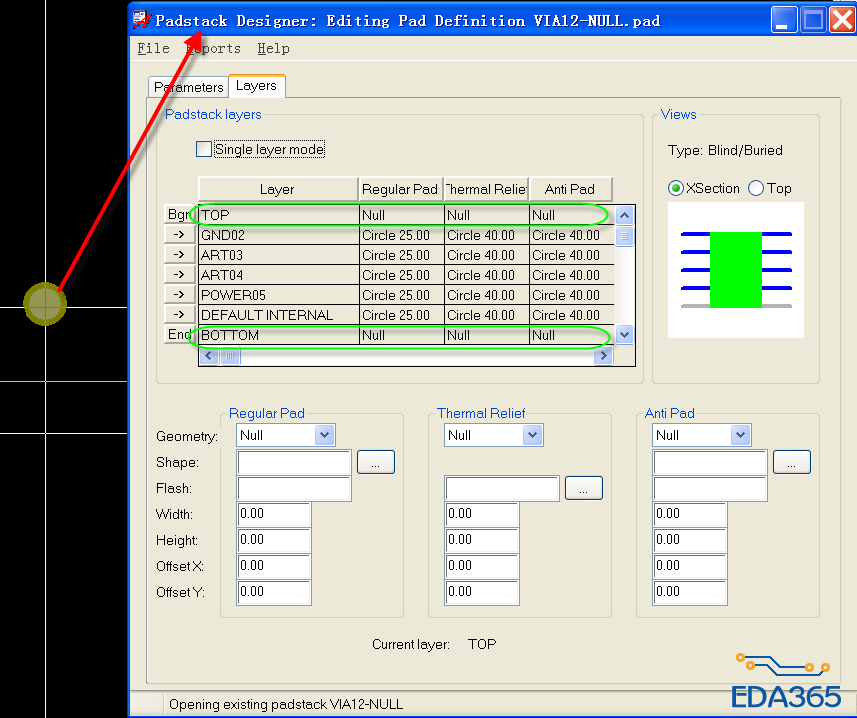Select the Layers tab

pos(256,86)
